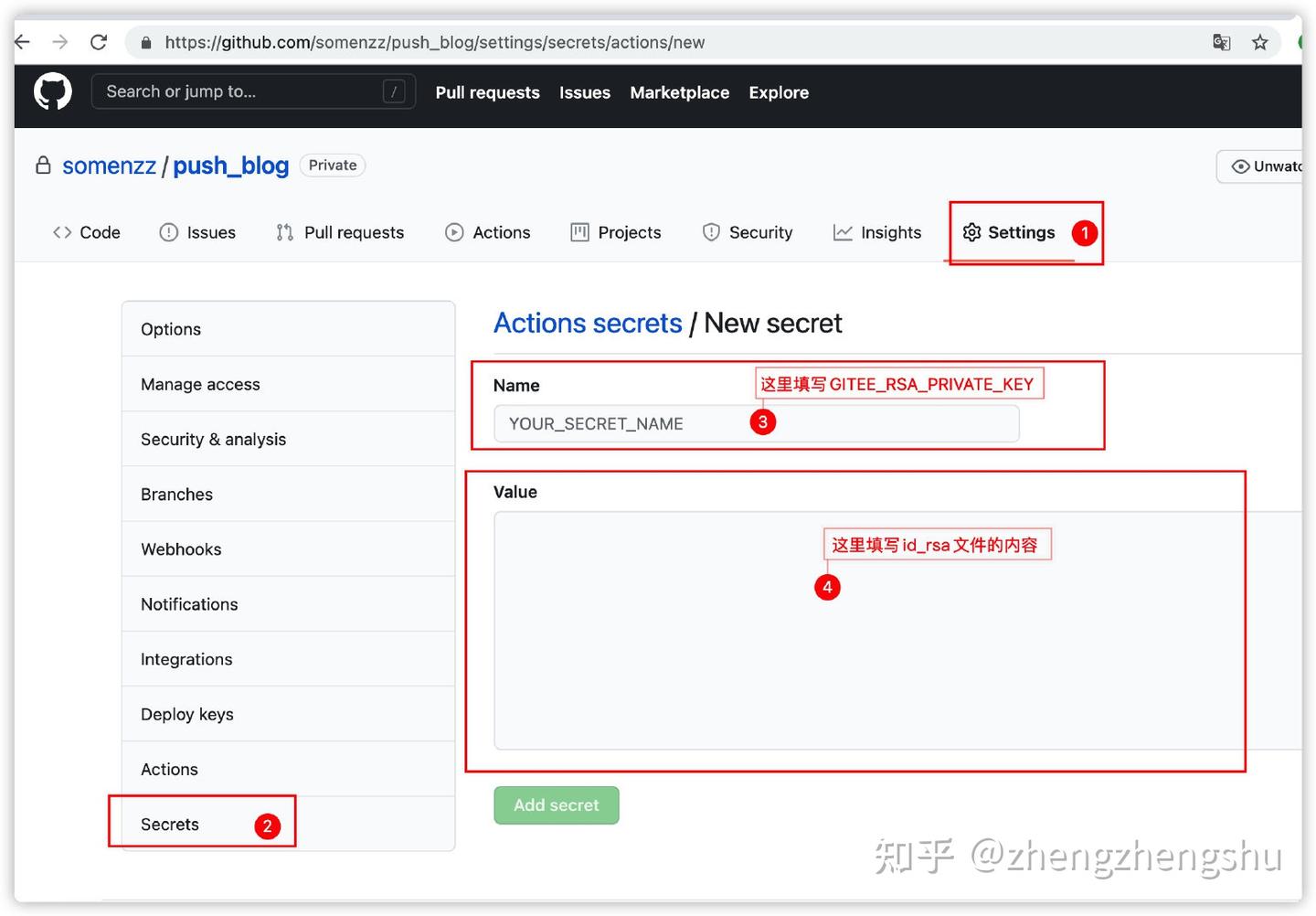Screen dimensions: 1316x916
Task: Click the Insights graph icon
Action: tap(842, 232)
